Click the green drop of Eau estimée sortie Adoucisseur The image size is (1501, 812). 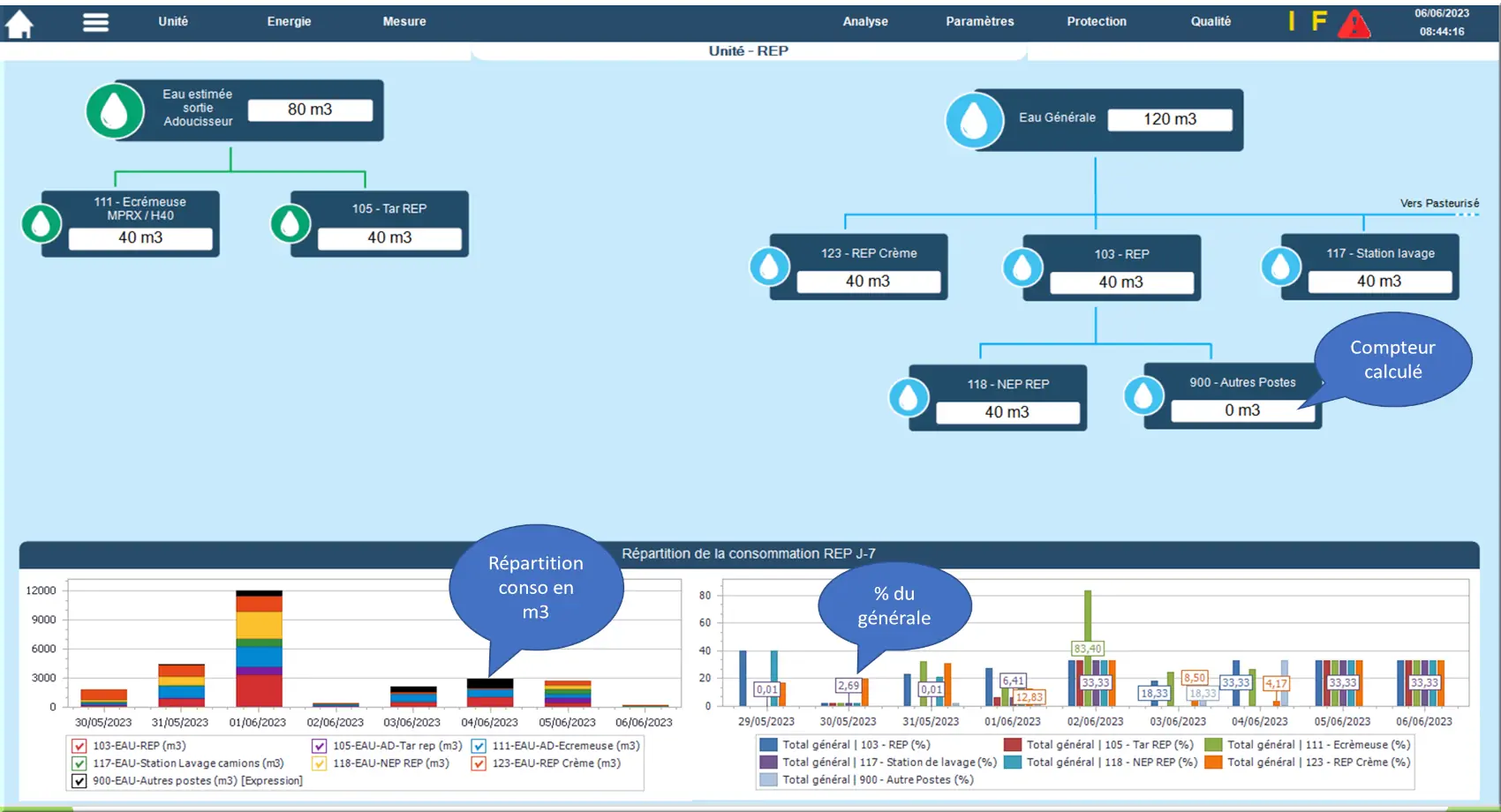tap(115, 111)
